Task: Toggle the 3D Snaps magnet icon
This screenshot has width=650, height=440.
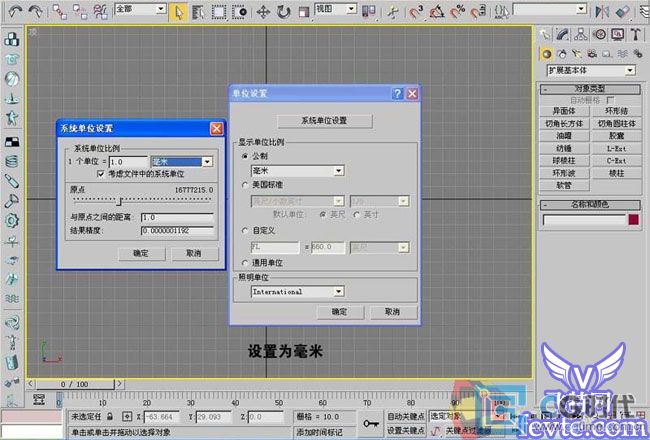Action: (x=416, y=12)
